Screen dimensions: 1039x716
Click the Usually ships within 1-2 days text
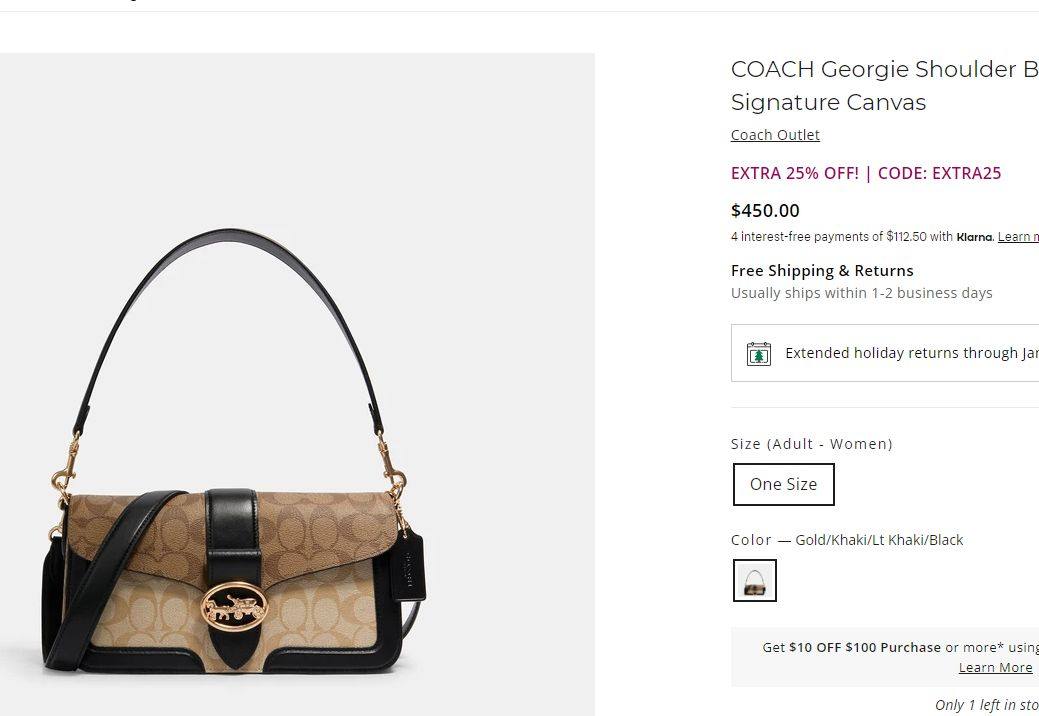tap(861, 293)
